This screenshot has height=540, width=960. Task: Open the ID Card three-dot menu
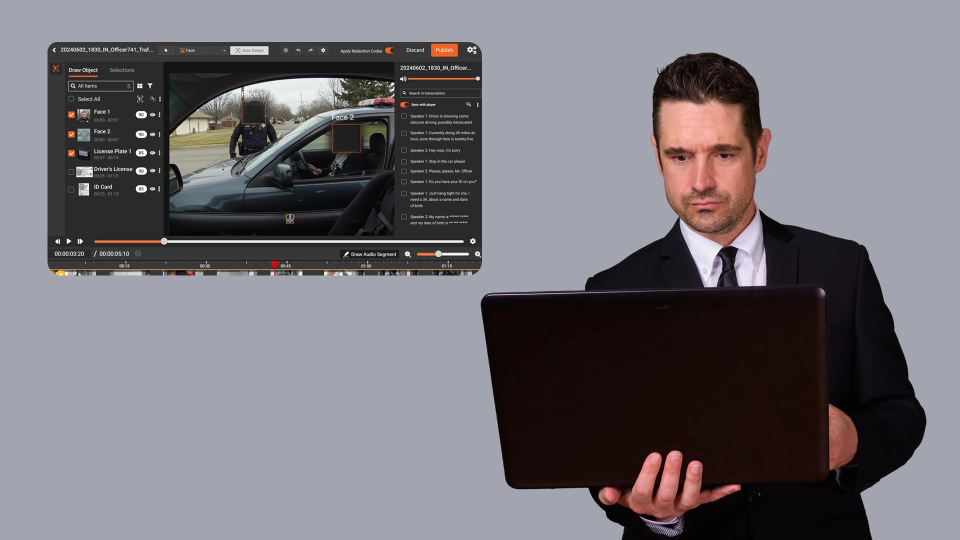coord(160,189)
